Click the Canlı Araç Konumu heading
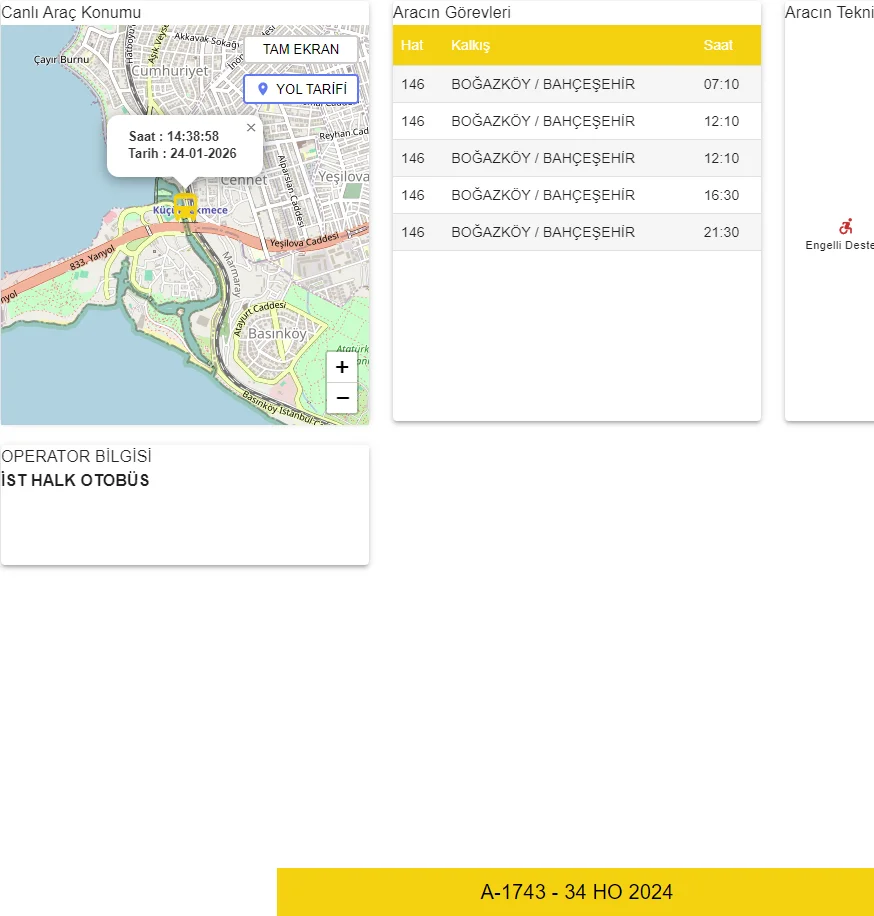Screen dimensions: 874x916 click(71, 12)
